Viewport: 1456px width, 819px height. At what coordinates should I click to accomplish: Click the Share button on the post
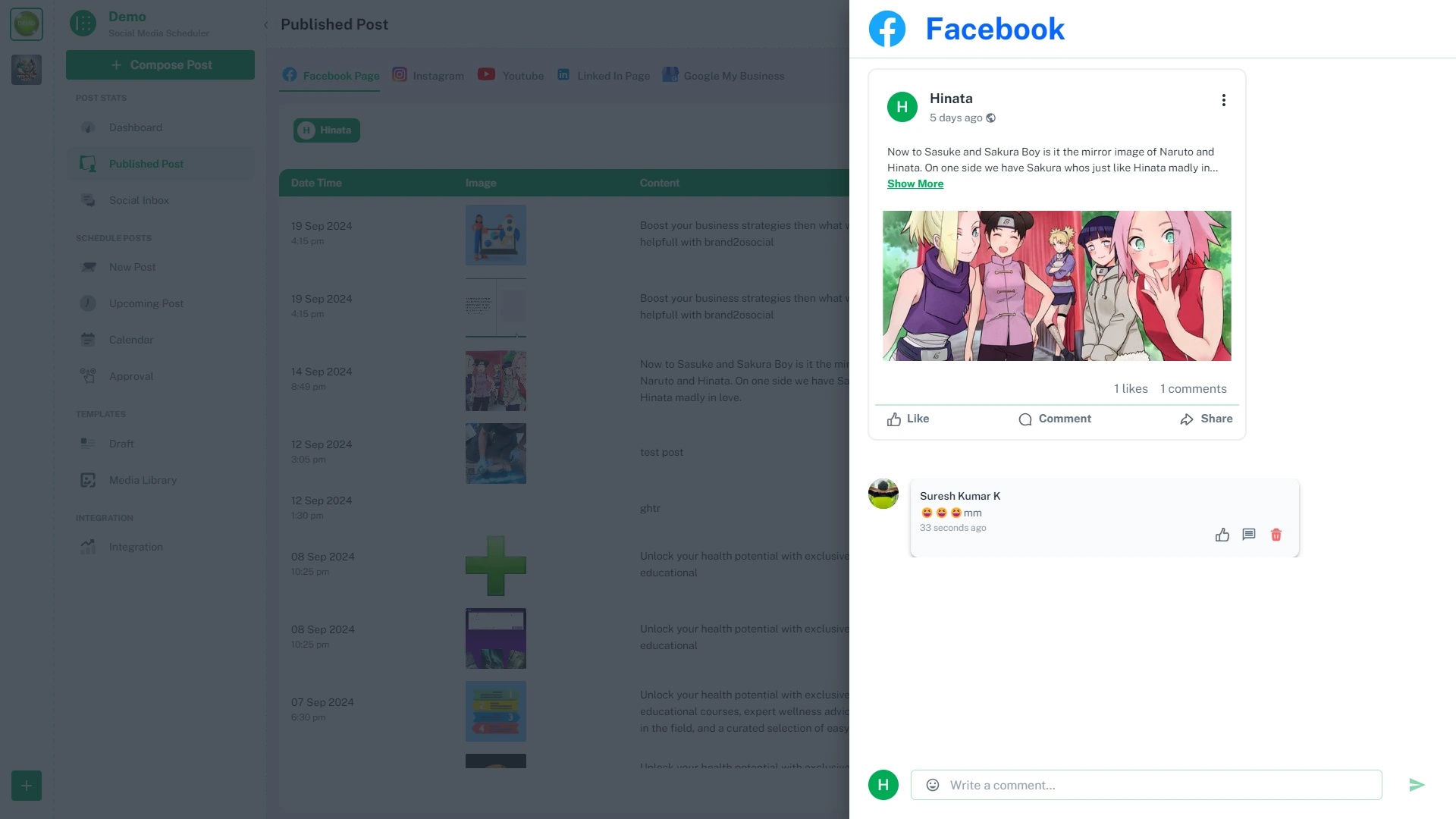point(1207,419)
